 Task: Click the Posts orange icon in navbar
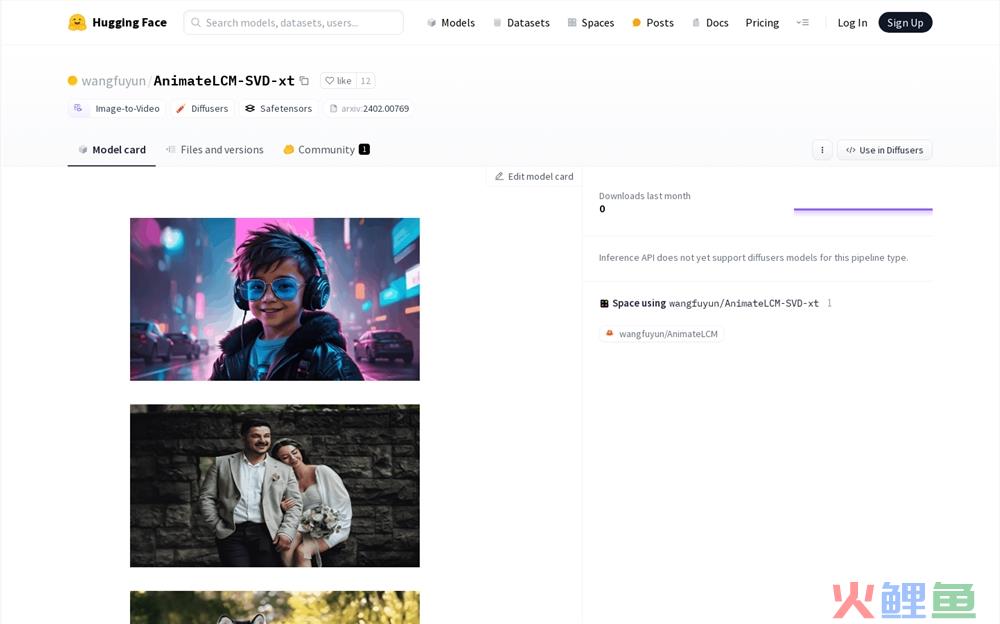636,22
